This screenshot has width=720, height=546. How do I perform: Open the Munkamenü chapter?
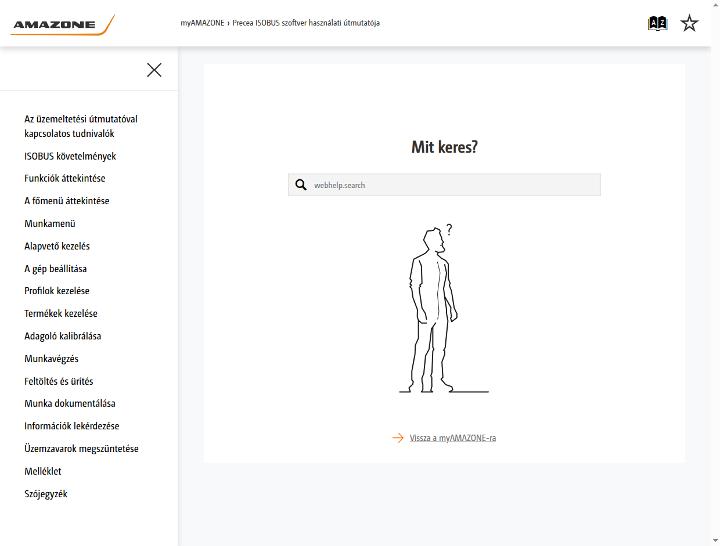(x=50, y=224)
